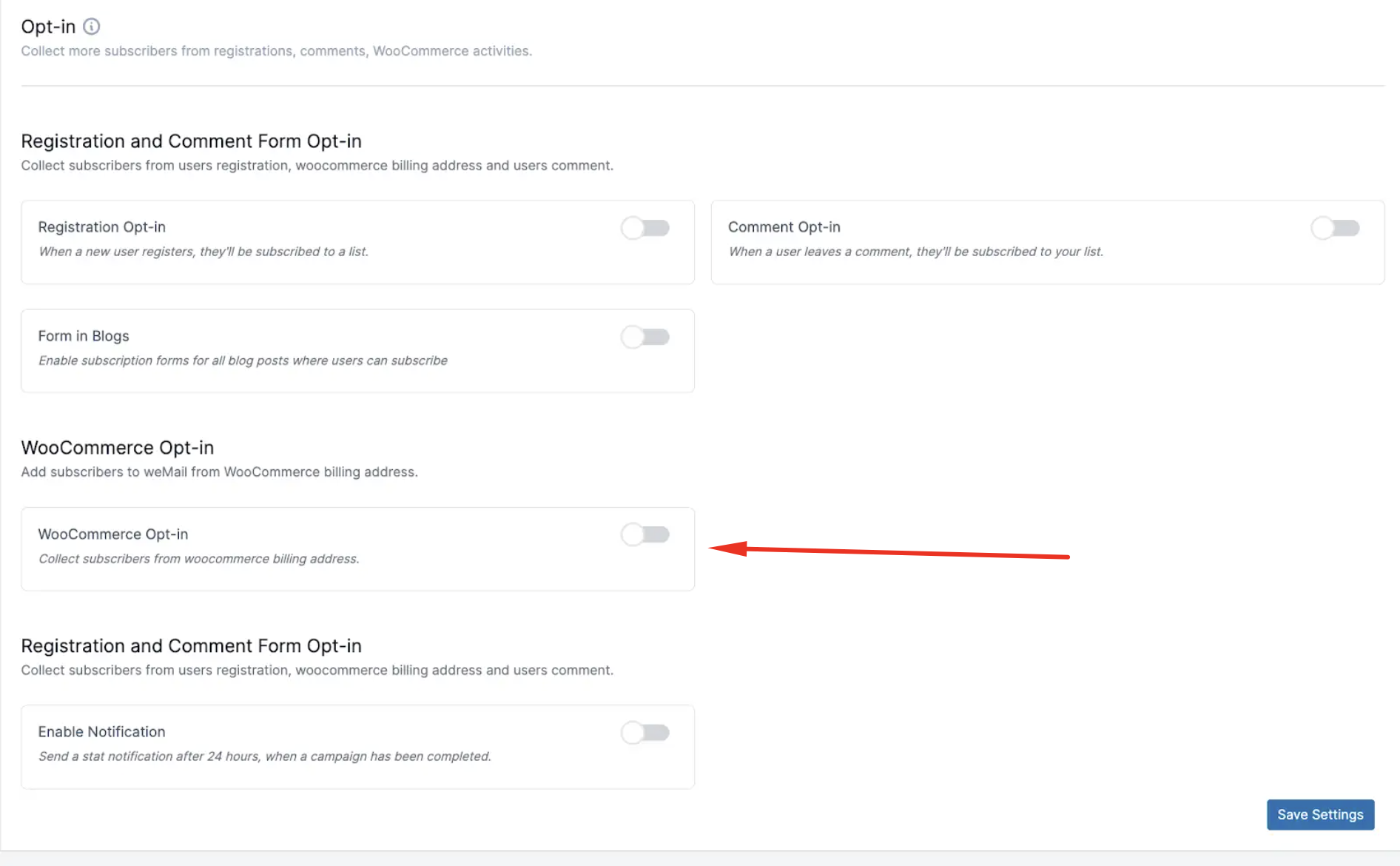Click the Save Settings button
The image size is (1400, 866).
pyautogui.click(x=1319, y=814)
